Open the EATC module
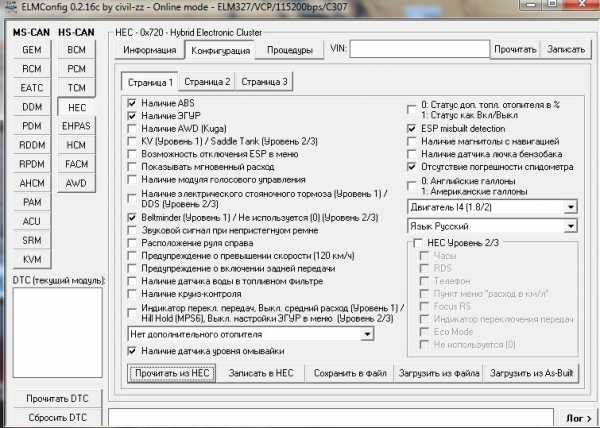 pos(32,88)
